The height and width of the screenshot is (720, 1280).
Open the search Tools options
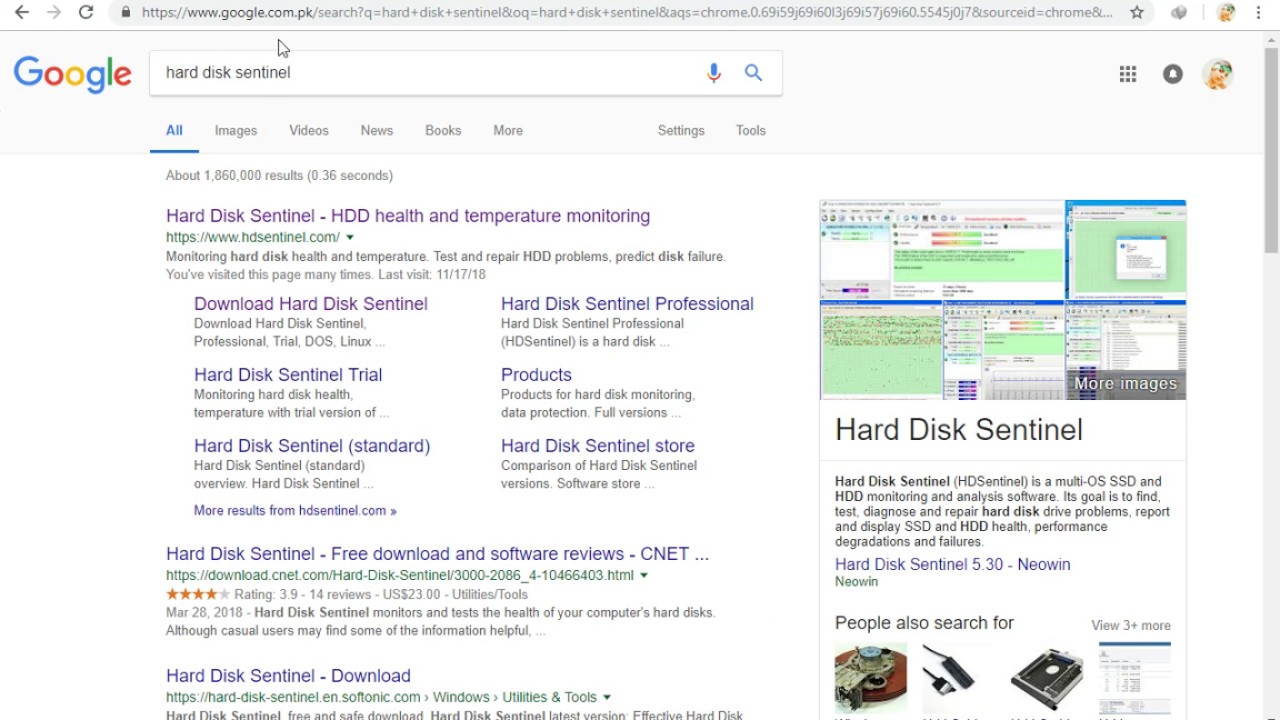751,130
